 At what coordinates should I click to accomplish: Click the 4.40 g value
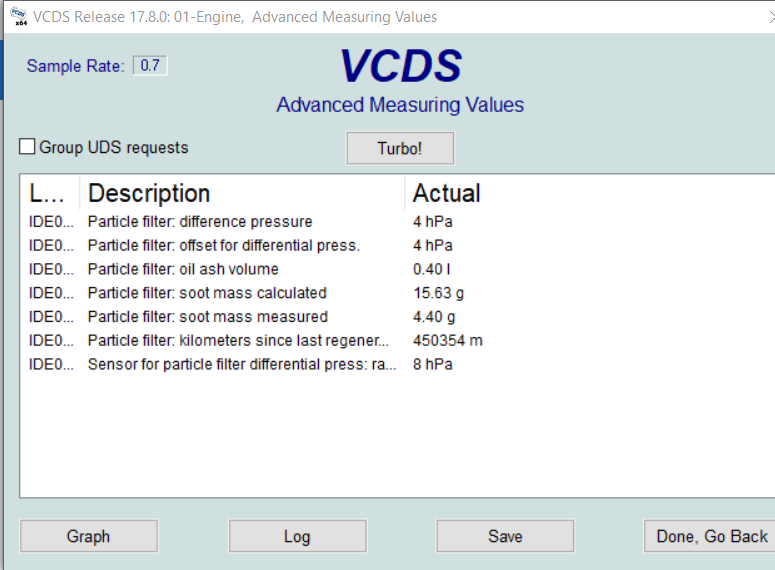434,316
